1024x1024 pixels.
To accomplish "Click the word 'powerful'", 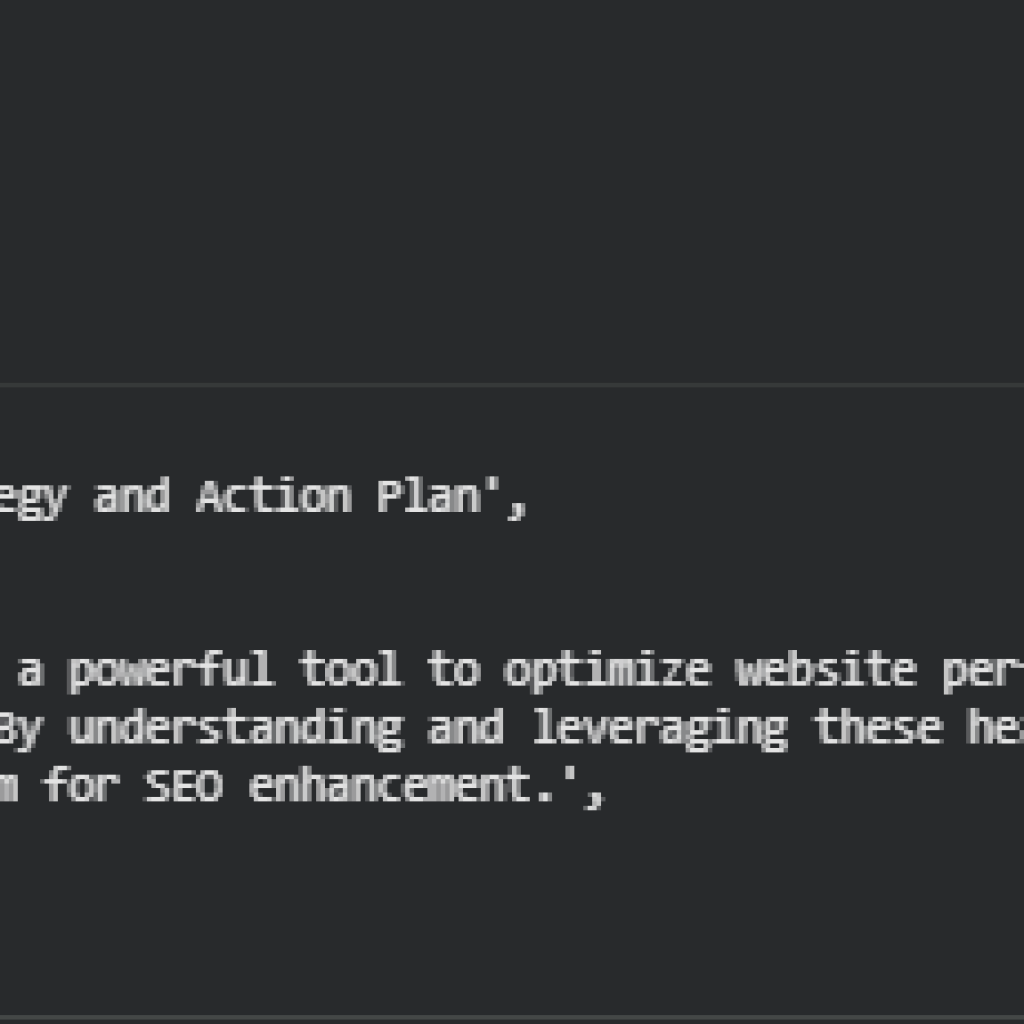I will 170,670.
